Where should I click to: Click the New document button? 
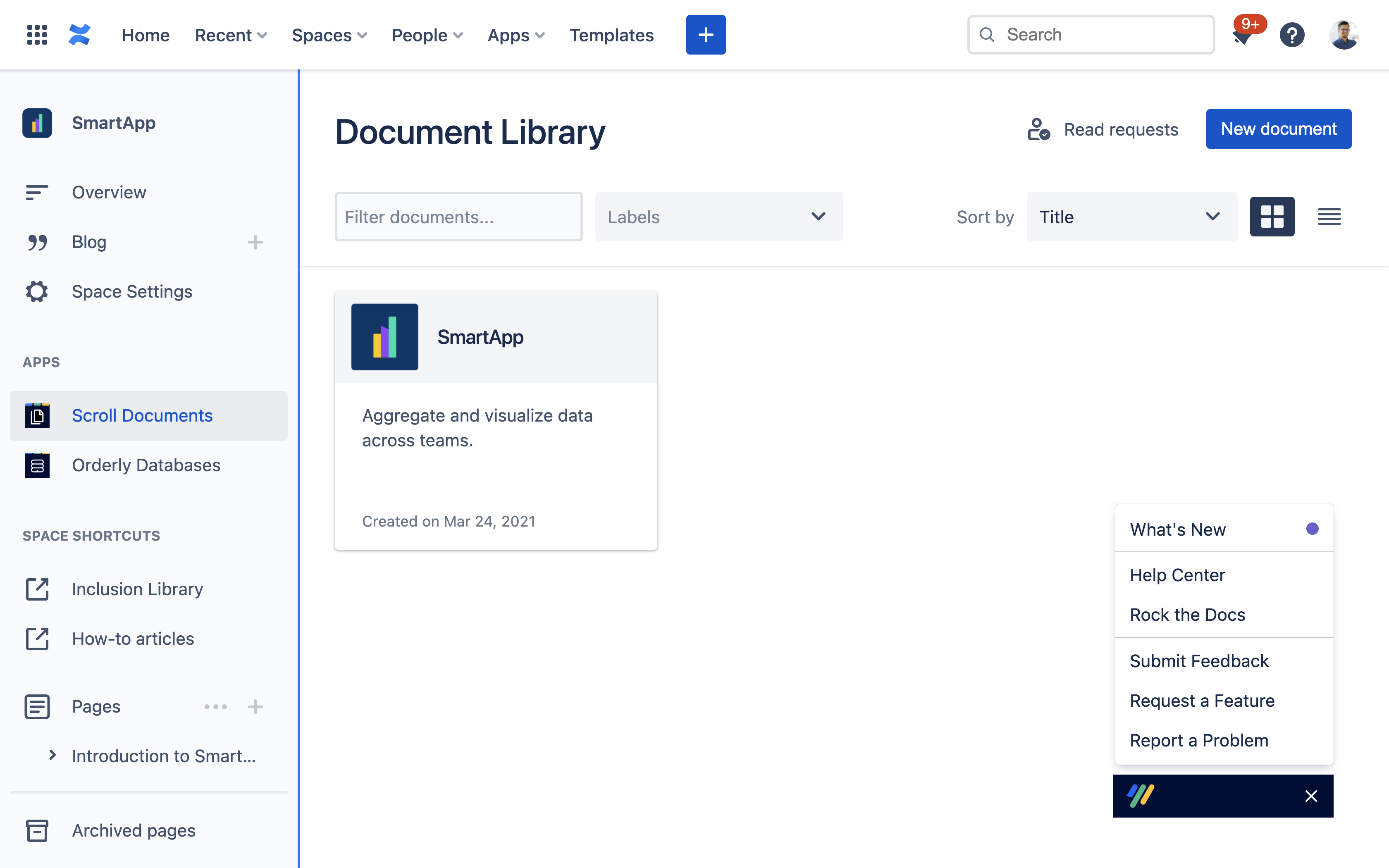(1279, 129)
